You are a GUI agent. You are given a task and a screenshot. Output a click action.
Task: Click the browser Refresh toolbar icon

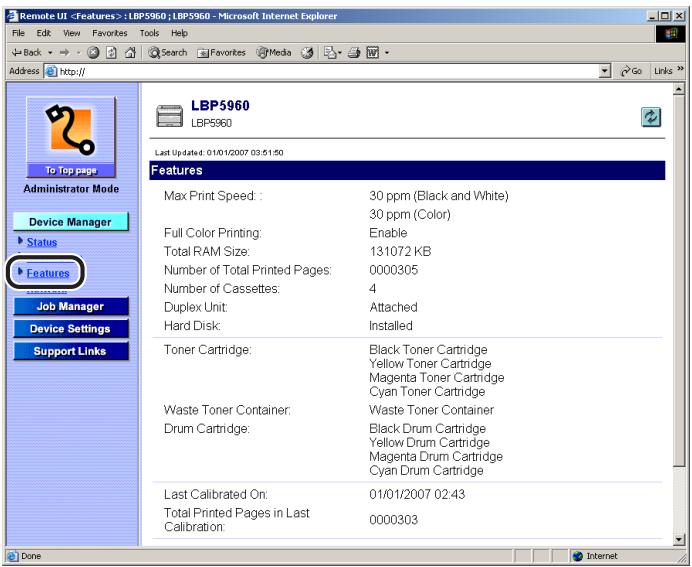[112, 53]
